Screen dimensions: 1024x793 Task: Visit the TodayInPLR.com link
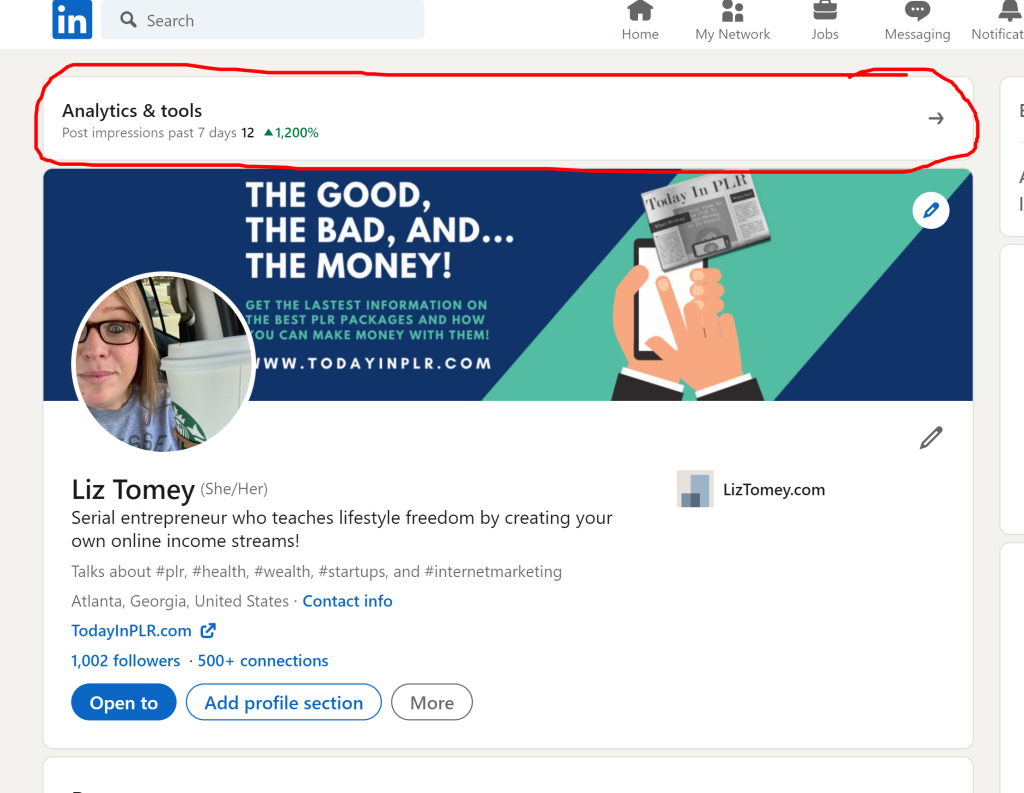131,630
